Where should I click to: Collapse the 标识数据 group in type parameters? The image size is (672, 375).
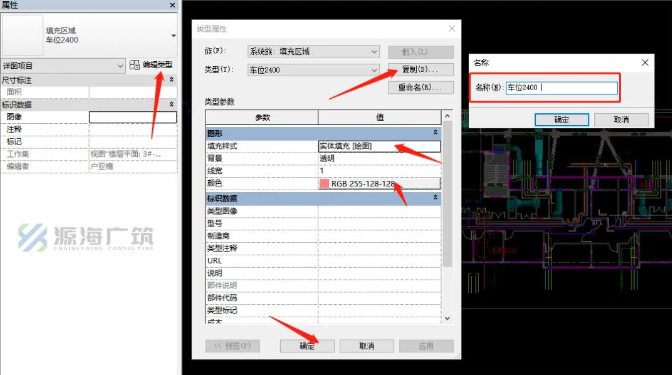435,198
